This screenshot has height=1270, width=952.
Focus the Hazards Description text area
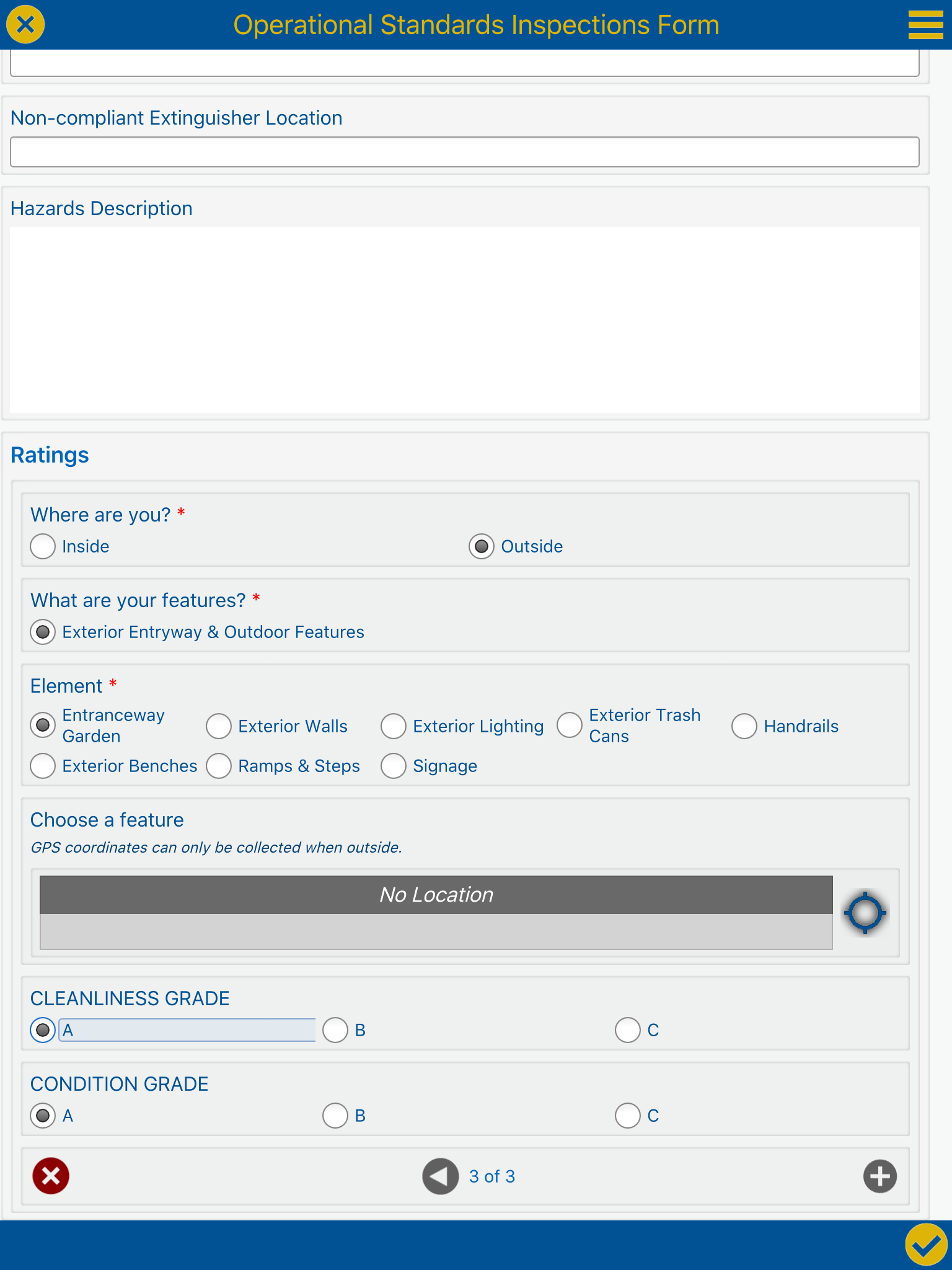tap(464, 319)
